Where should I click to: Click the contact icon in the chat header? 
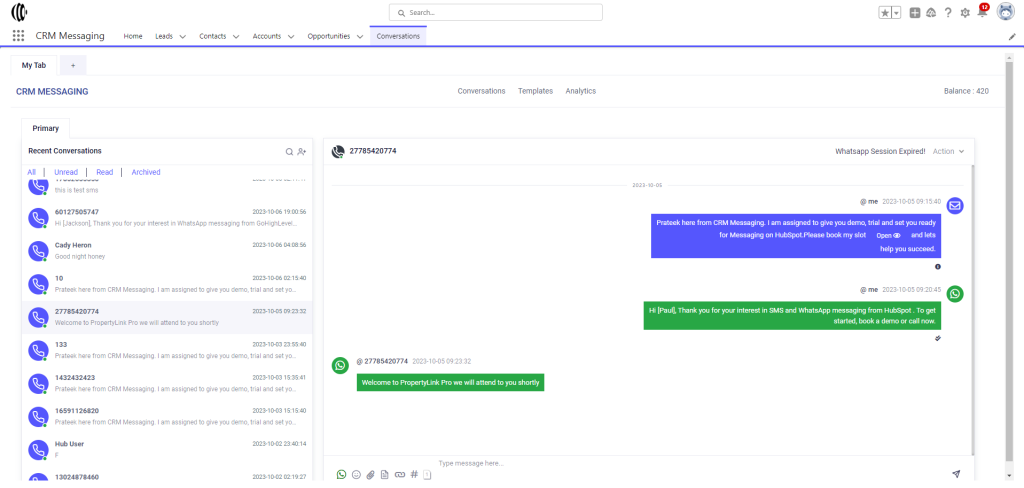(338, 152)
